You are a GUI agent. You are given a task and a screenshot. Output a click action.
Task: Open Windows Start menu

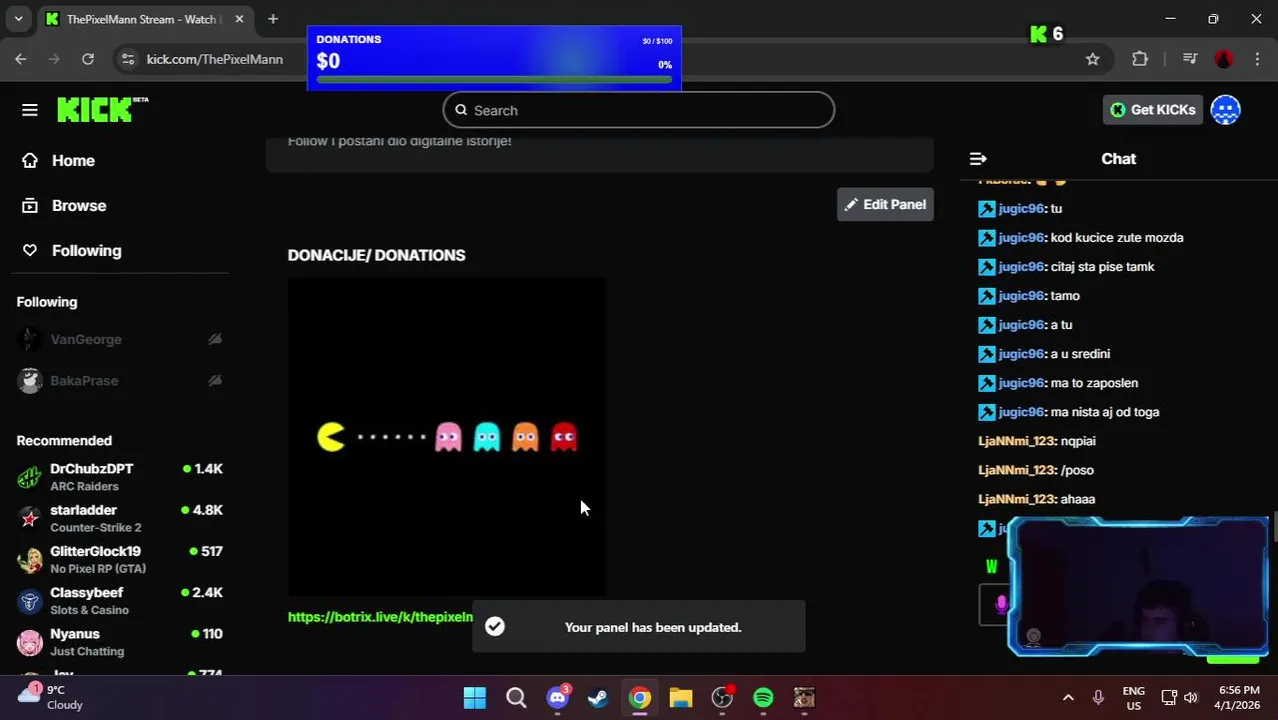coord(474,698)
